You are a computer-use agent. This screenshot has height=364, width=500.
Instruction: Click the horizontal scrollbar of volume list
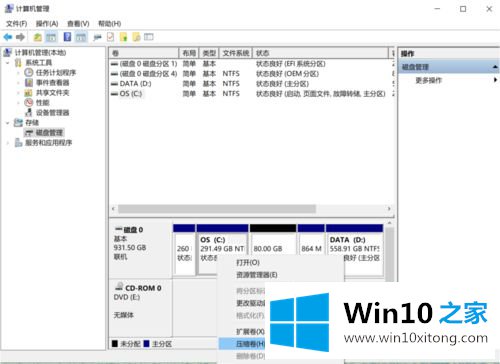point(217,209)
